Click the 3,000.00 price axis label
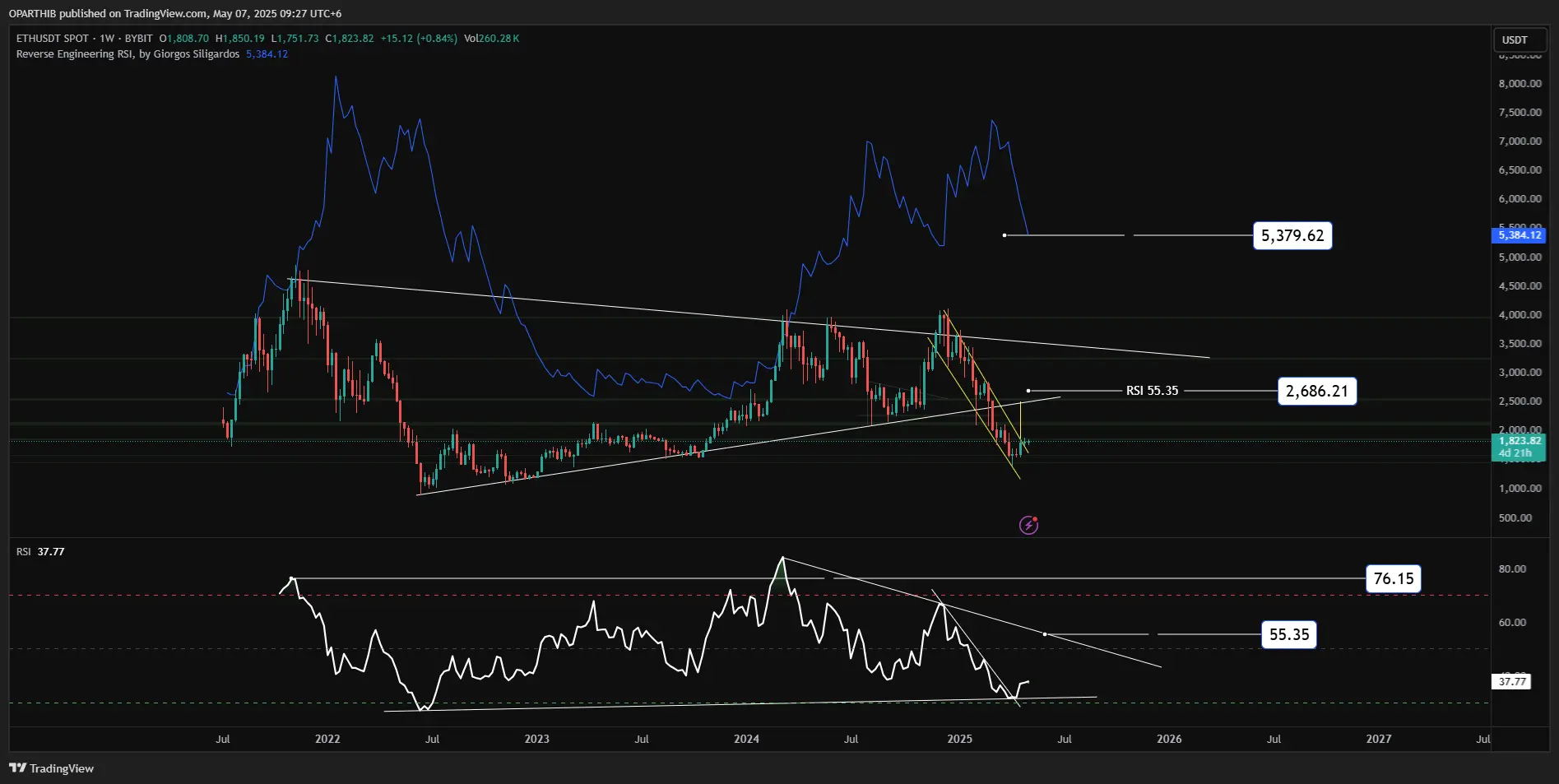 (x=1520, y=372)
